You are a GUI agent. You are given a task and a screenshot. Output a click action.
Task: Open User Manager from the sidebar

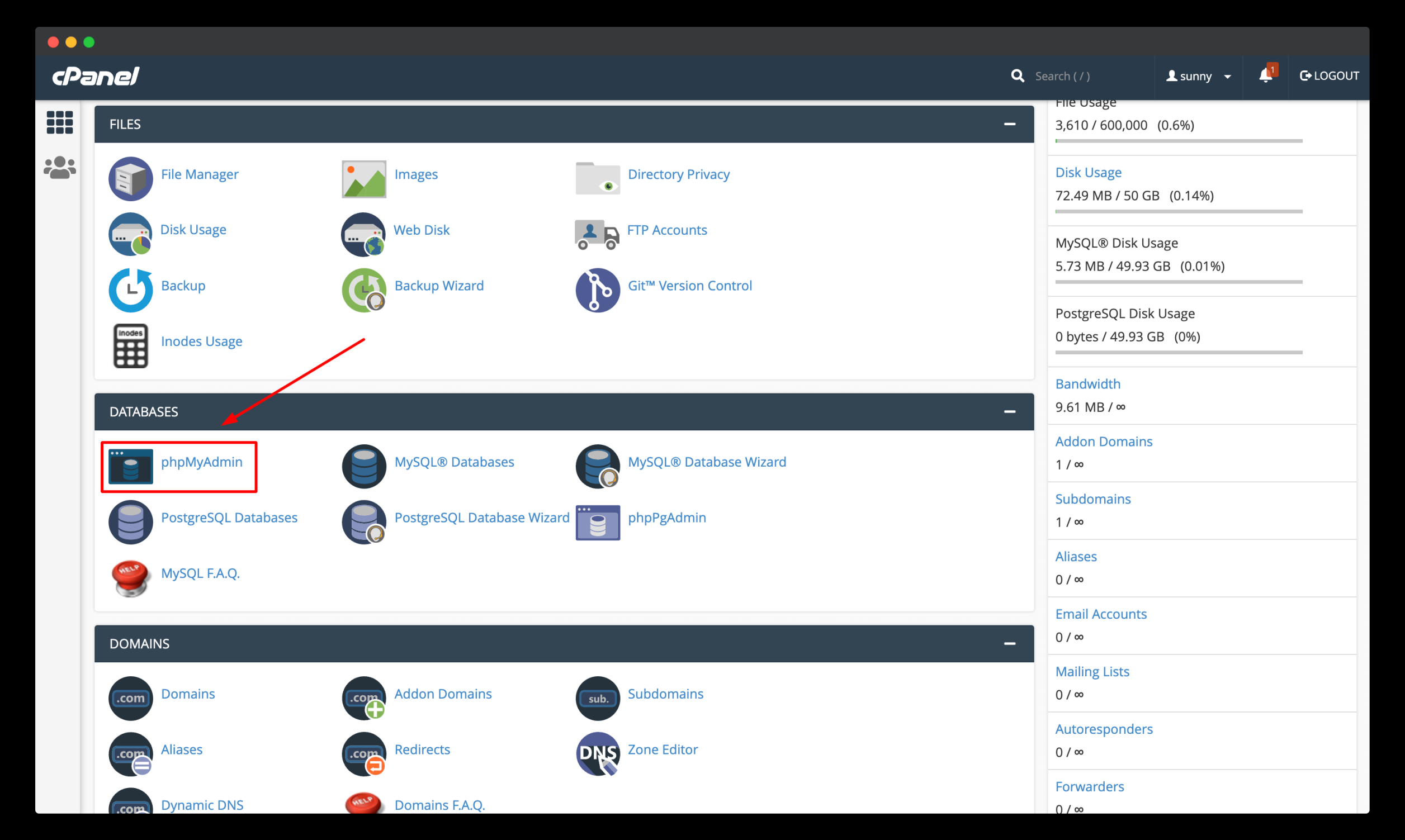59,168
